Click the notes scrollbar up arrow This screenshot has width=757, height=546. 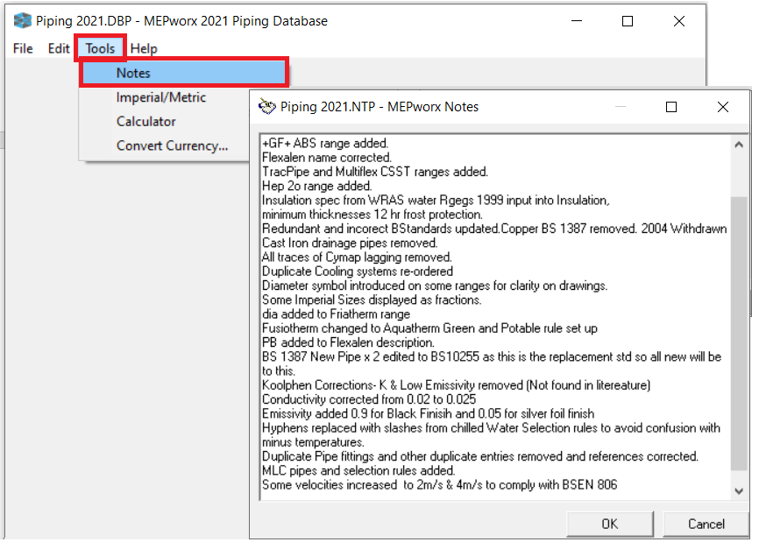point(739,144)
